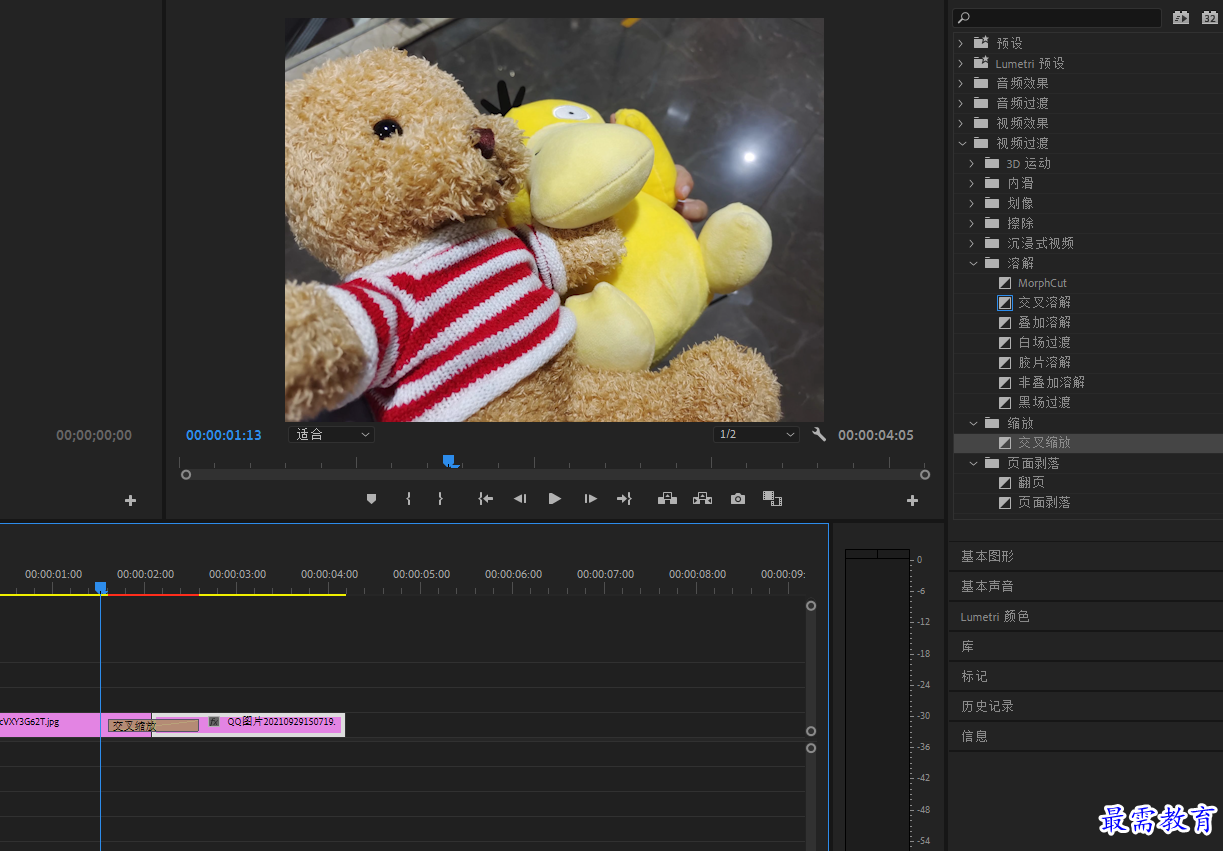Add a marker in the program monitor
Viewport: 1223px width, 851px height.
pos(372,498)
